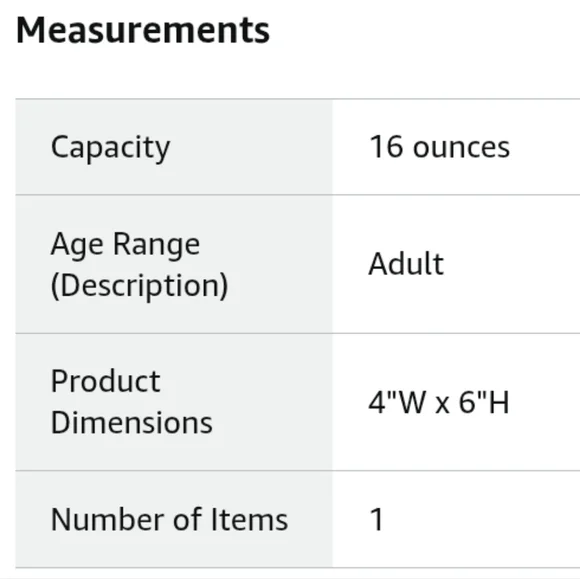
Task: Select the Number of Items label
Action: [x=169, y=519]
